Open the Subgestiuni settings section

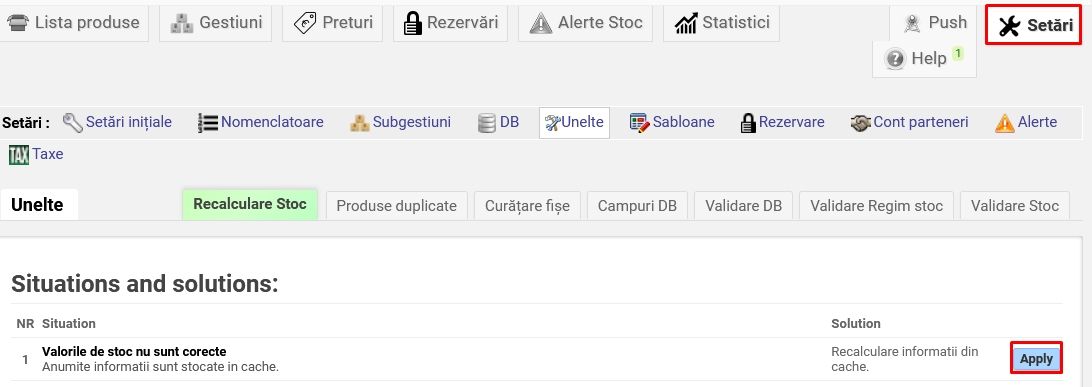pyautogui.click(x=400, y=123)
